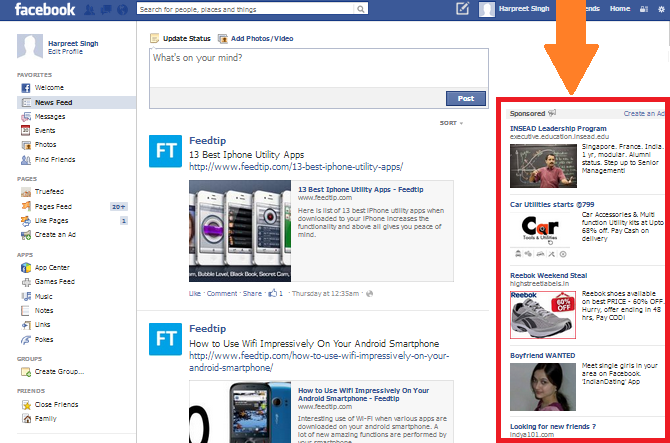Click the search magnifier button
The height and width of the screenshot is (443, 670).
coord(361,9)
